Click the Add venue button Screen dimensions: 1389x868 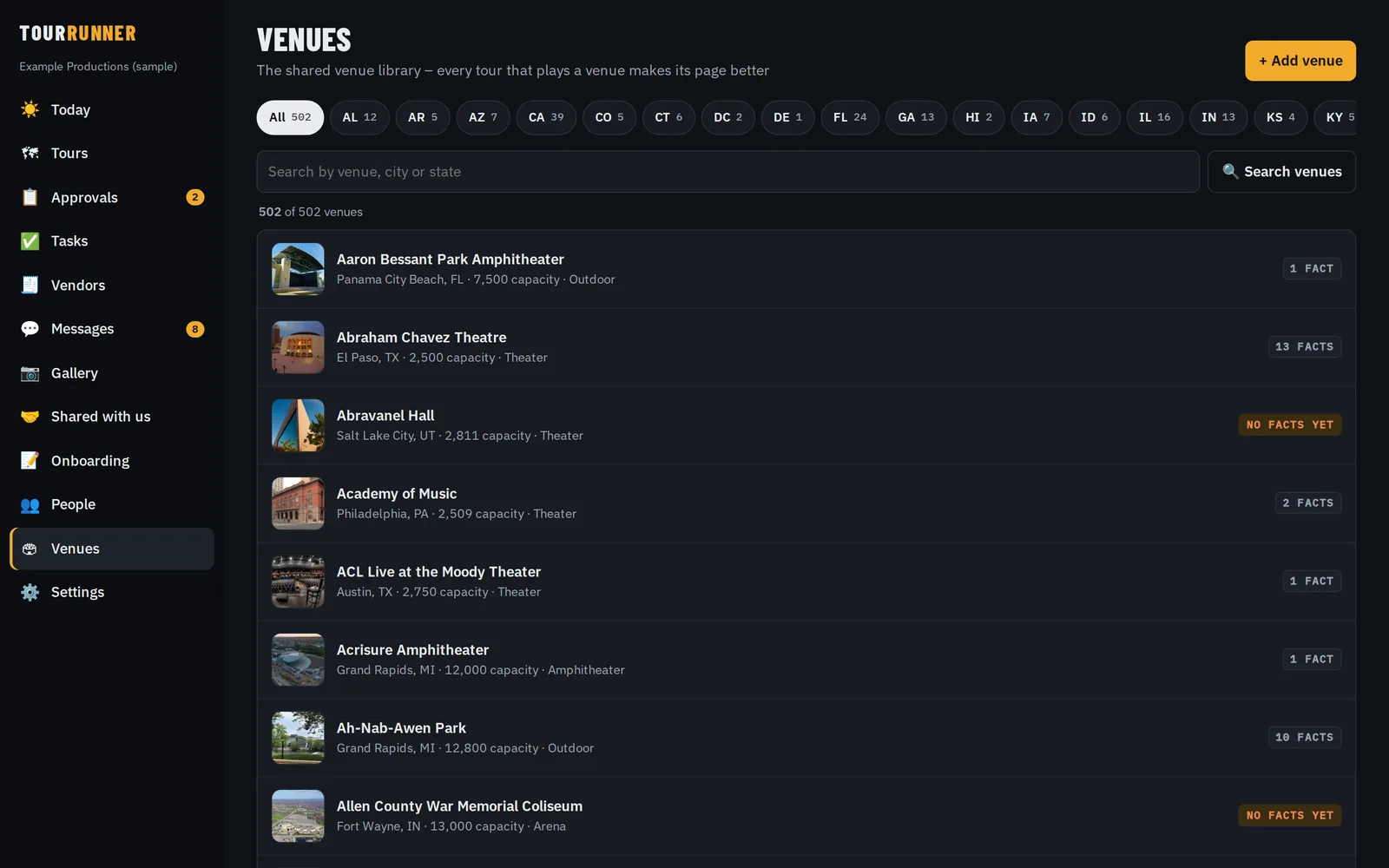1300,61
